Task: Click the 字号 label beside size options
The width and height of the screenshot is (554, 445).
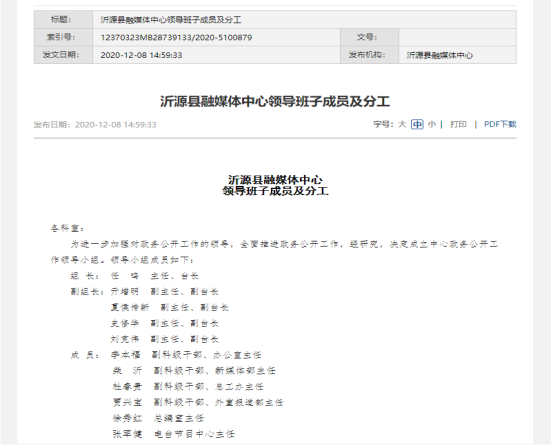Action: click(x=383, y=124)
